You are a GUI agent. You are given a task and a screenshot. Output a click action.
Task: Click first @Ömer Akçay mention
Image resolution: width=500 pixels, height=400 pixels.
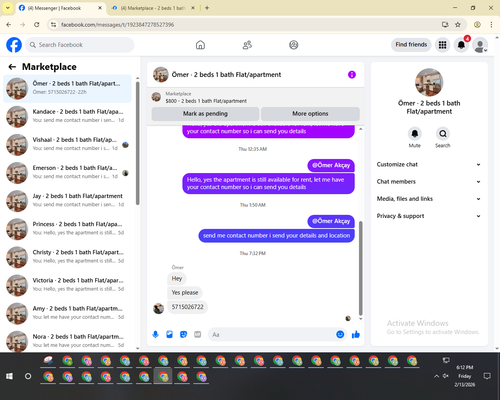331,165
